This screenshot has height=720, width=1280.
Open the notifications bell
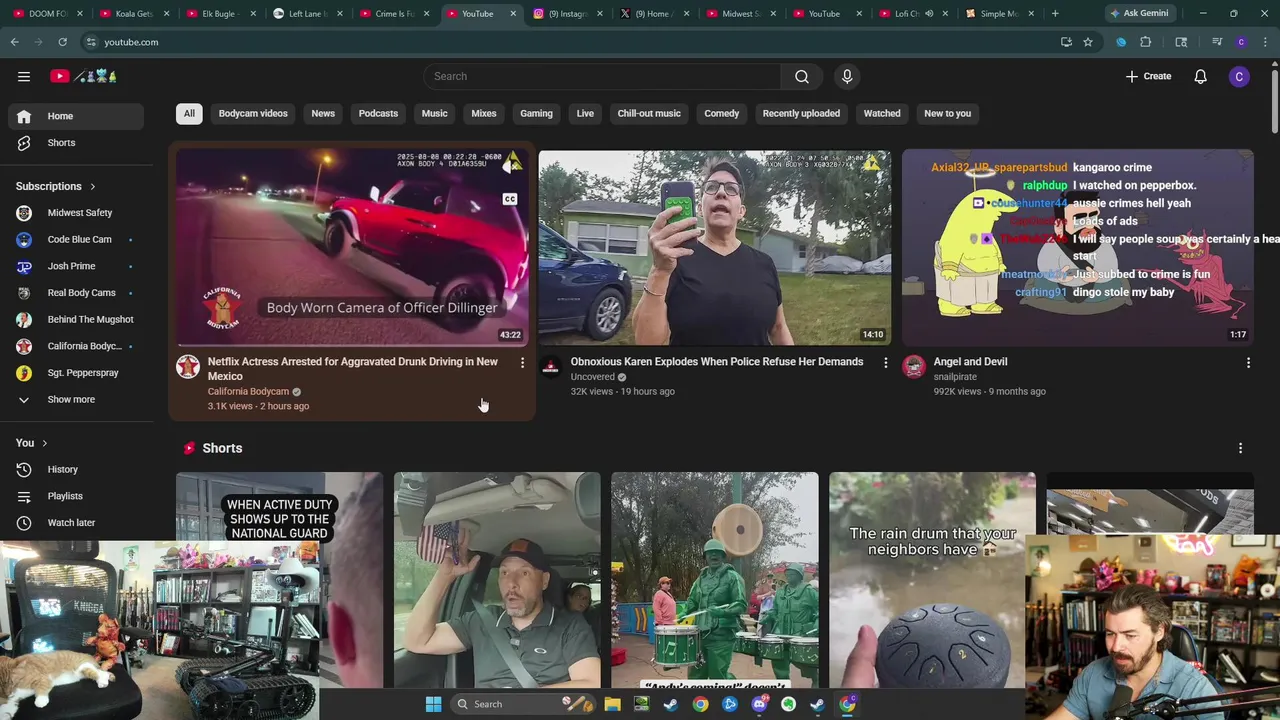click(1200, 76)
